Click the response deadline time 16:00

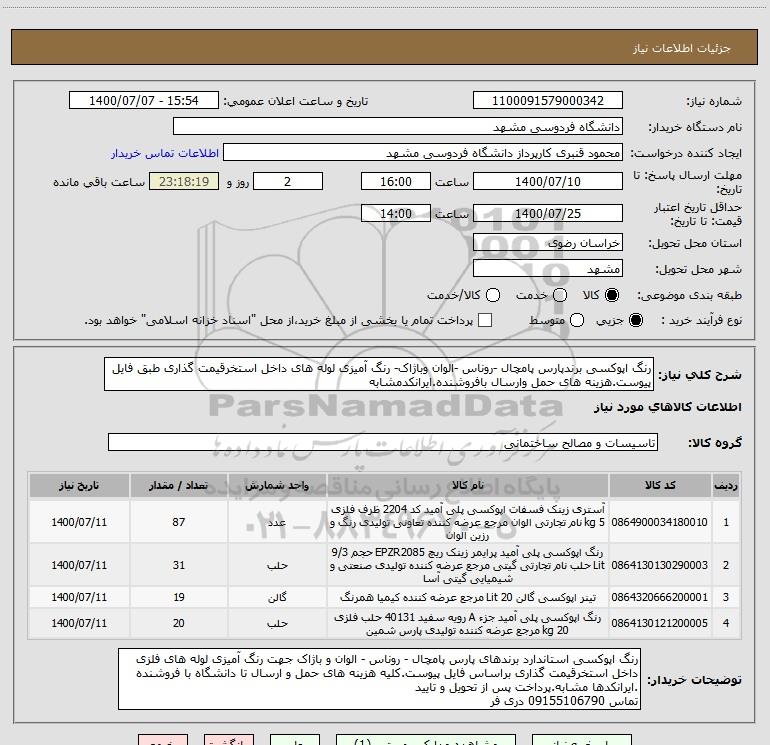point(396,182)
